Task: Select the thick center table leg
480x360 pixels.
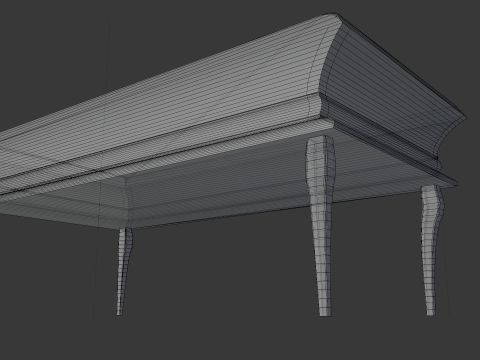Action: (x=321, y=227)
